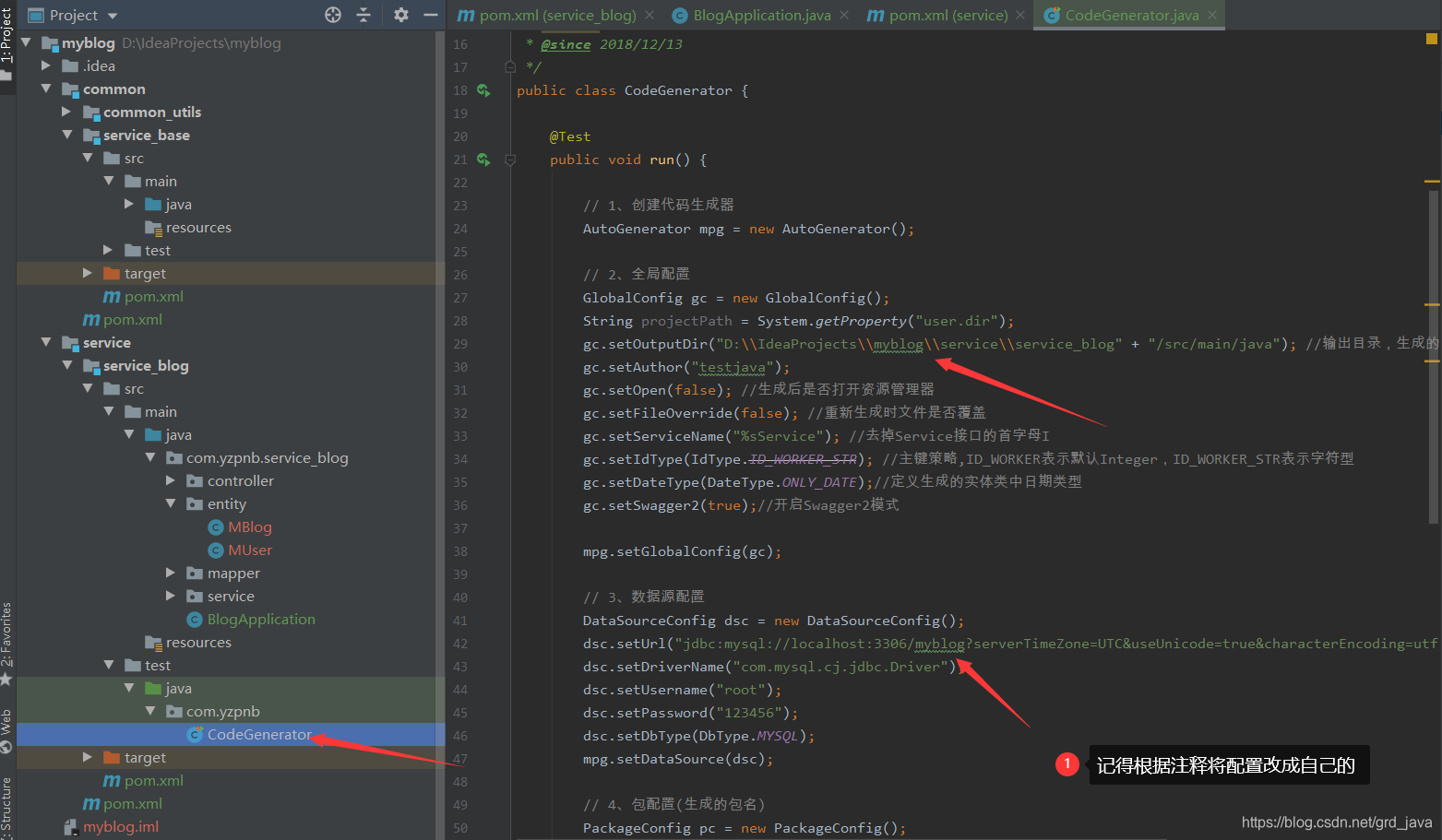Screen dimensions: 1442x840
Task: Close the CodeGenerator.java tab
Action: [1212, 15]
